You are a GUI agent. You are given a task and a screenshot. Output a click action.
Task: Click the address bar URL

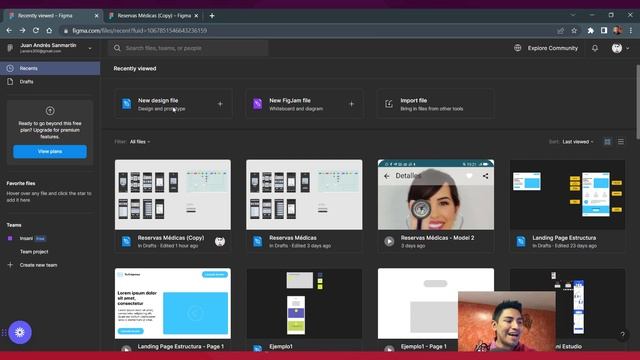(140, 31)
